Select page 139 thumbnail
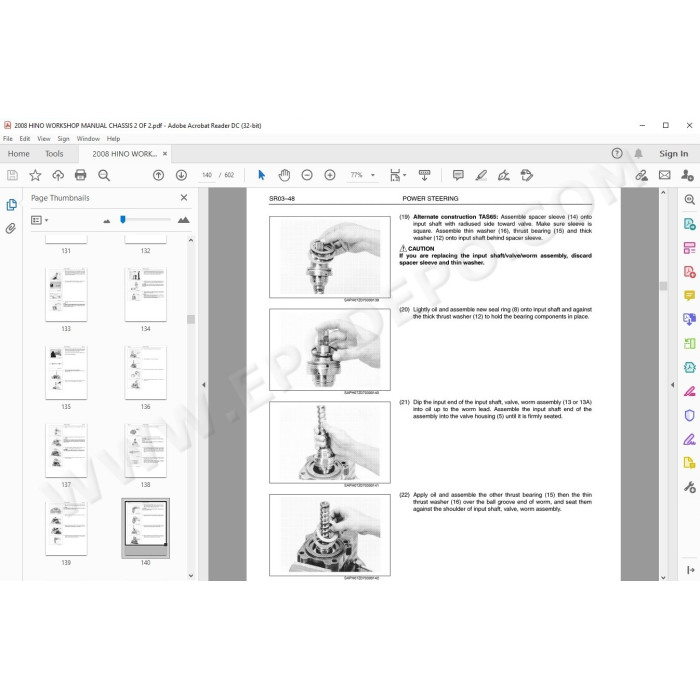The height and width of the screenshot is (700, 700). point(66,528)
